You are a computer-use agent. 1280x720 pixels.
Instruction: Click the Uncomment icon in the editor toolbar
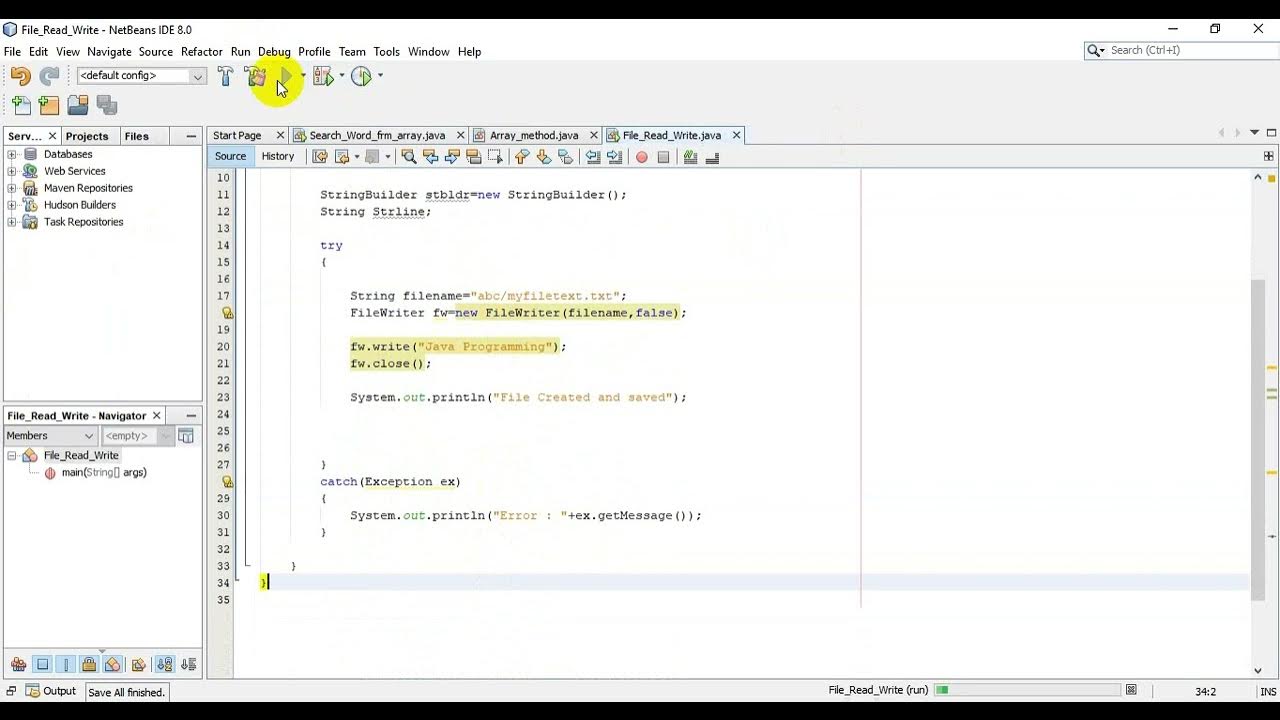pos(712,157)
